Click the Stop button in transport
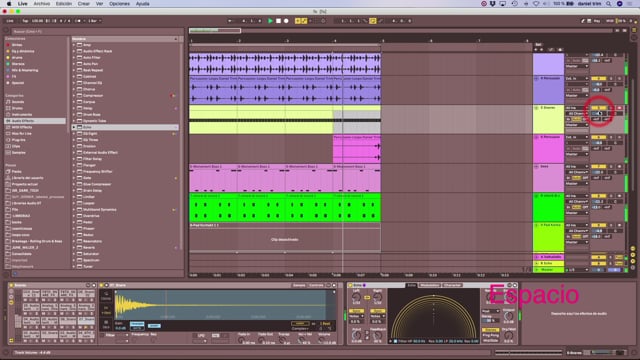Viewport: 640px width, 360px height. click(278, 21)
